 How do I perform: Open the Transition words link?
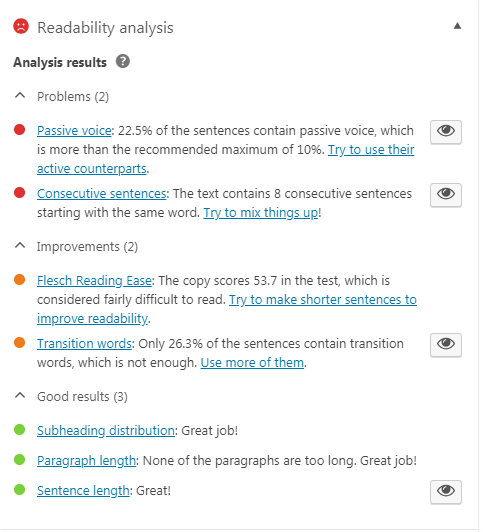click(84, 344)
